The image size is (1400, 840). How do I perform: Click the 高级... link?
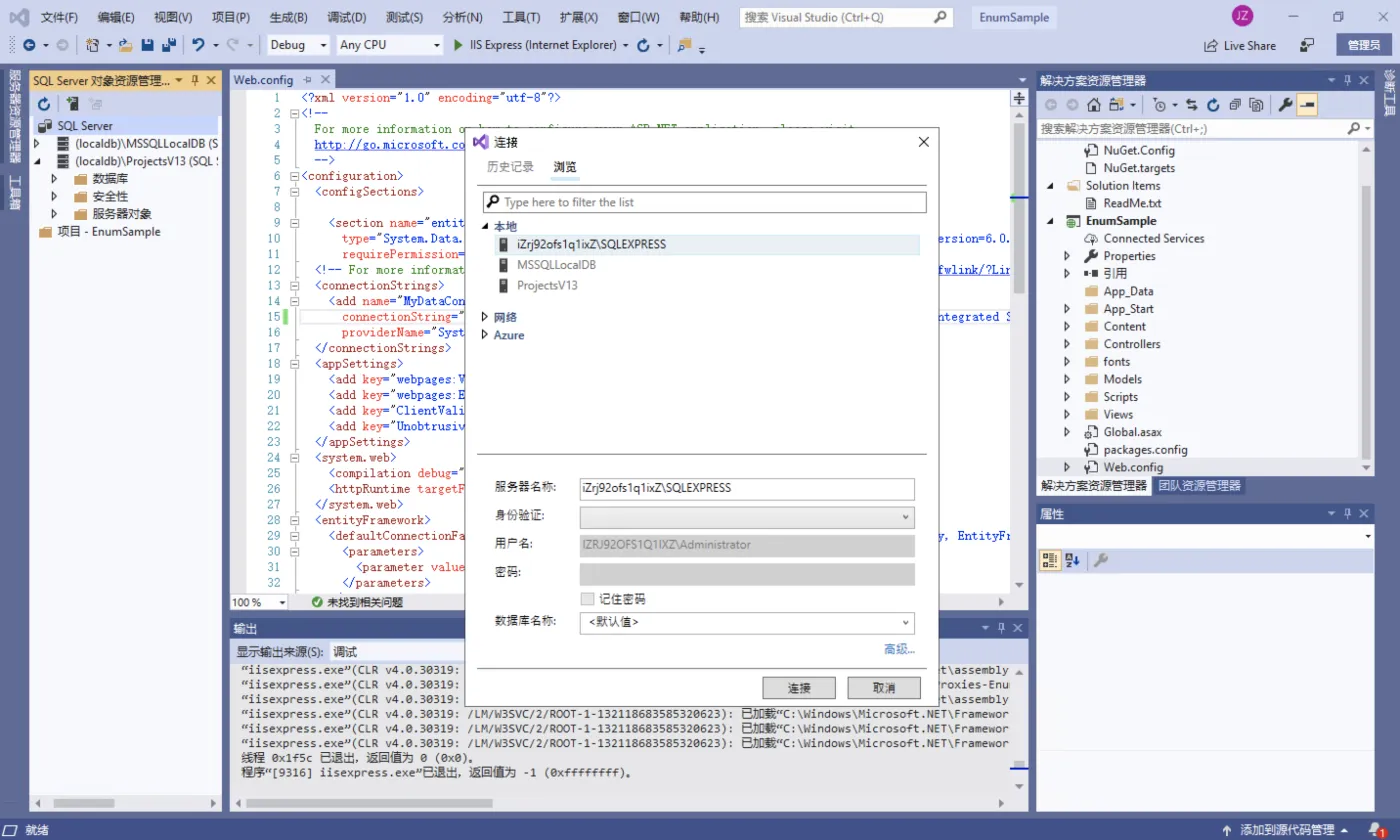pos(899,650)
